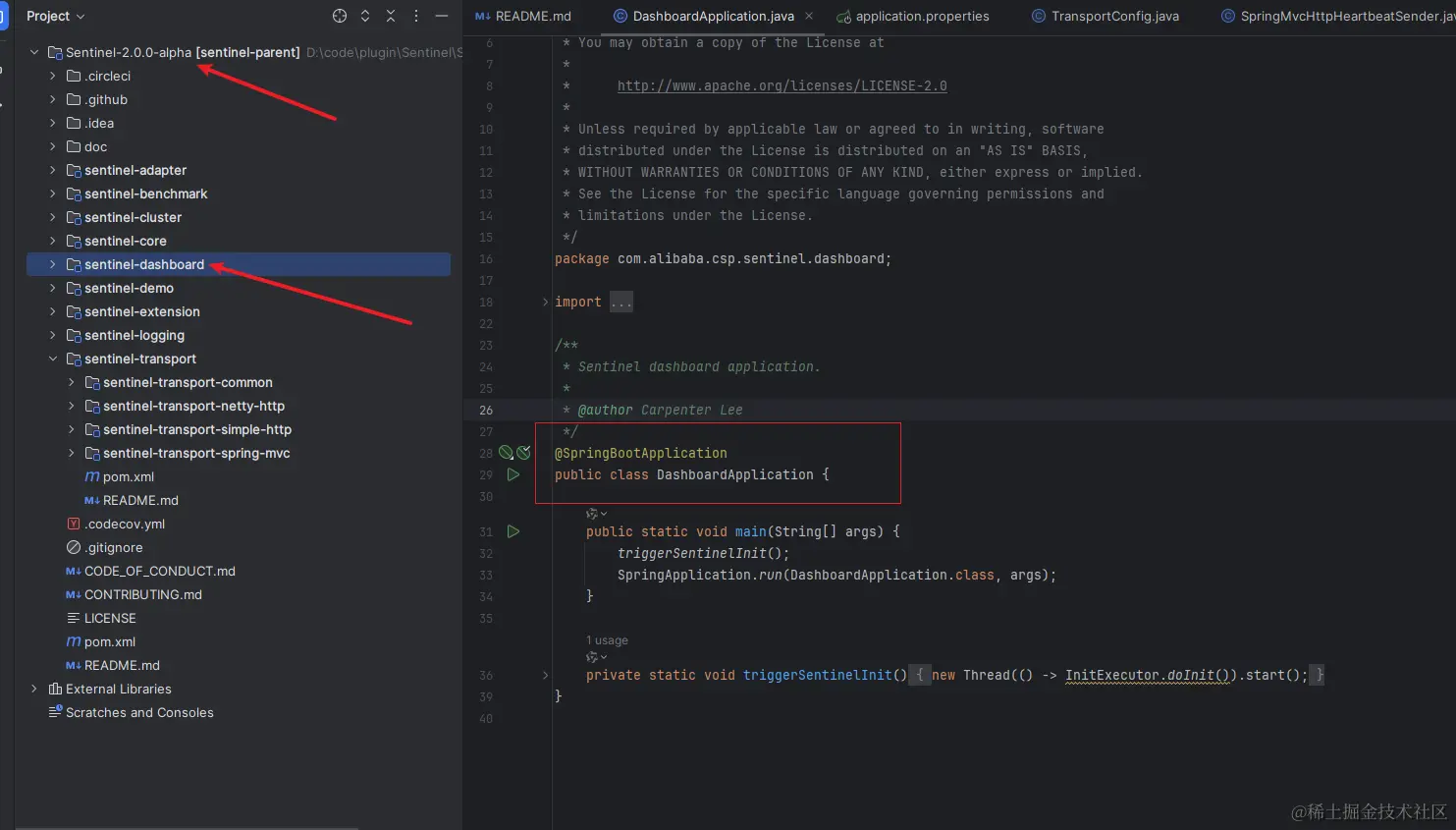Select the sentinel-logging module row
The width and height of the screenshot is (1456, 830).
pyautogui.click(x=239, y=335)
